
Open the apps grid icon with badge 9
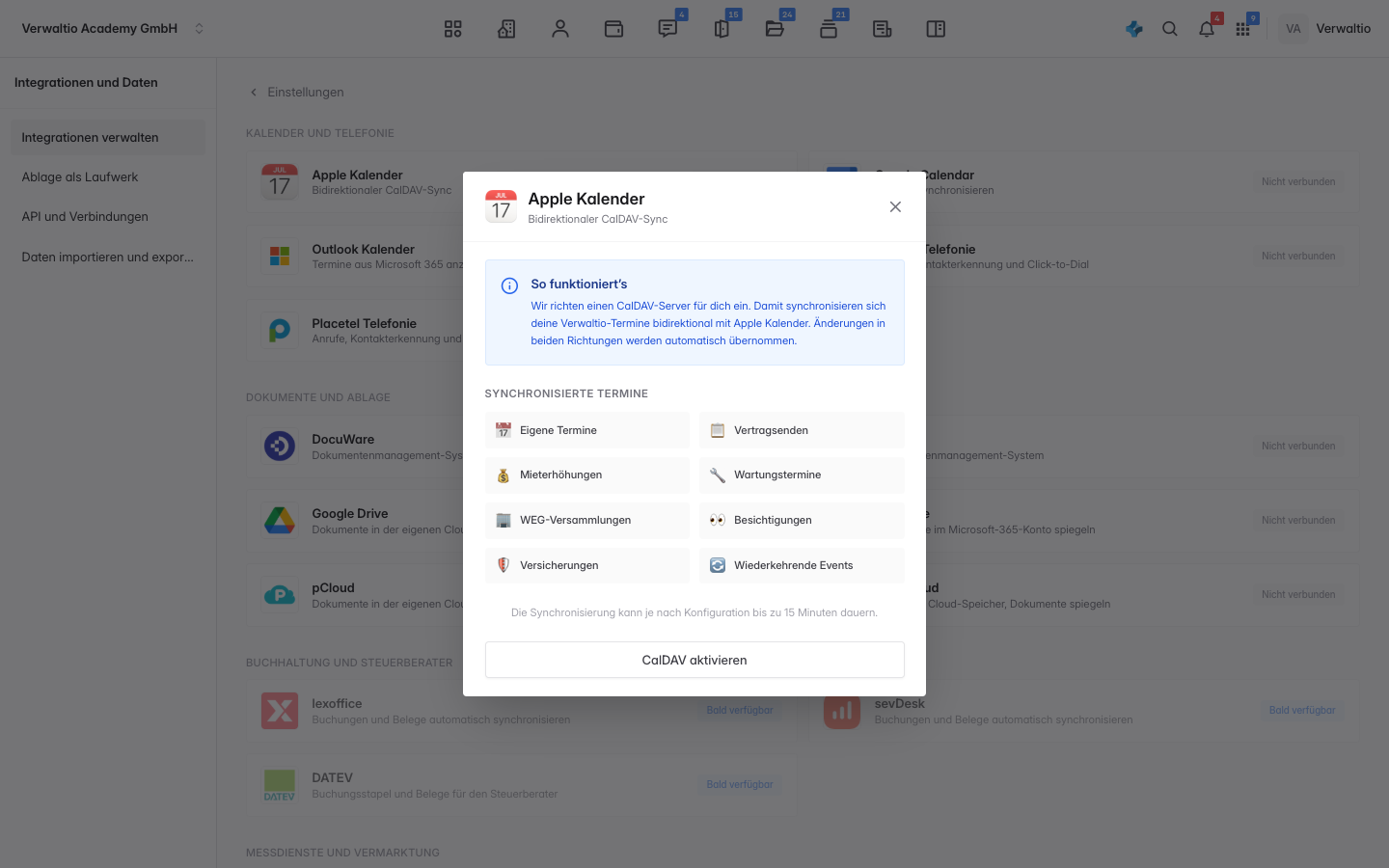[x=1243, y=29]
